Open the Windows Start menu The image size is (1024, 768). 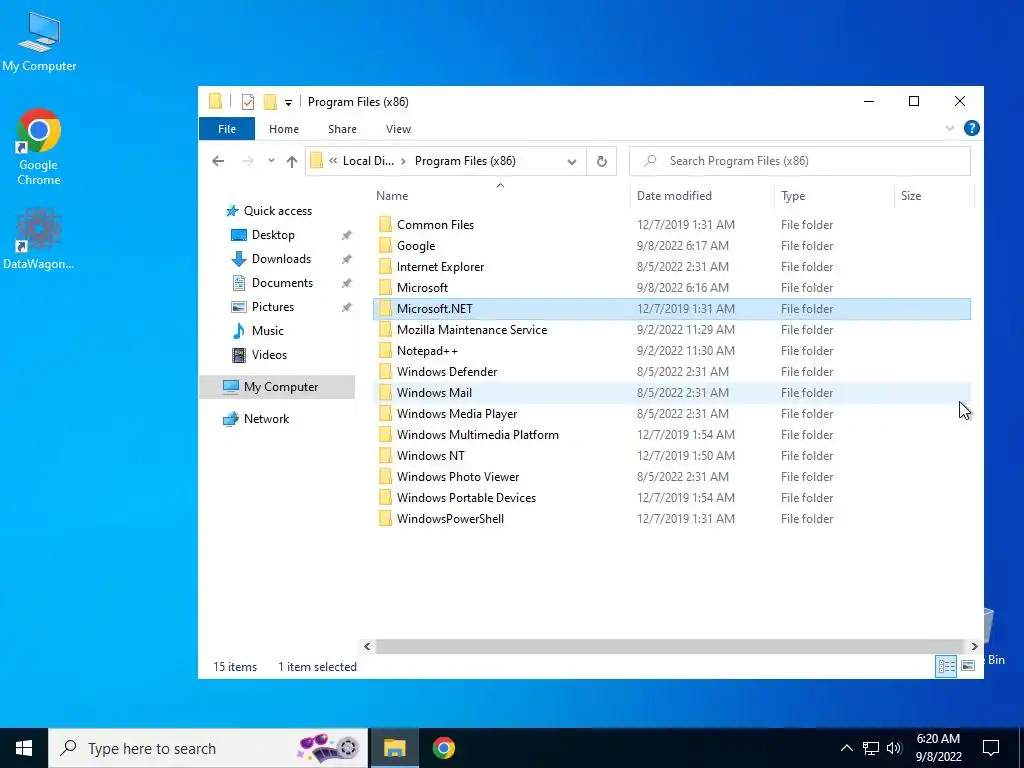(x=24, y=748)
